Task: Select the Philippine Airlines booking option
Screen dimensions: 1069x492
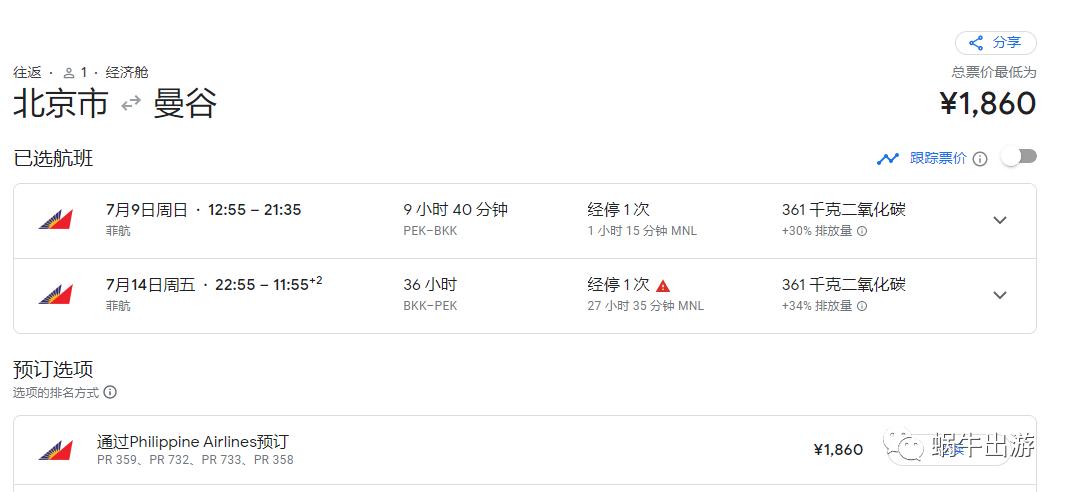Action: point(193,442)
